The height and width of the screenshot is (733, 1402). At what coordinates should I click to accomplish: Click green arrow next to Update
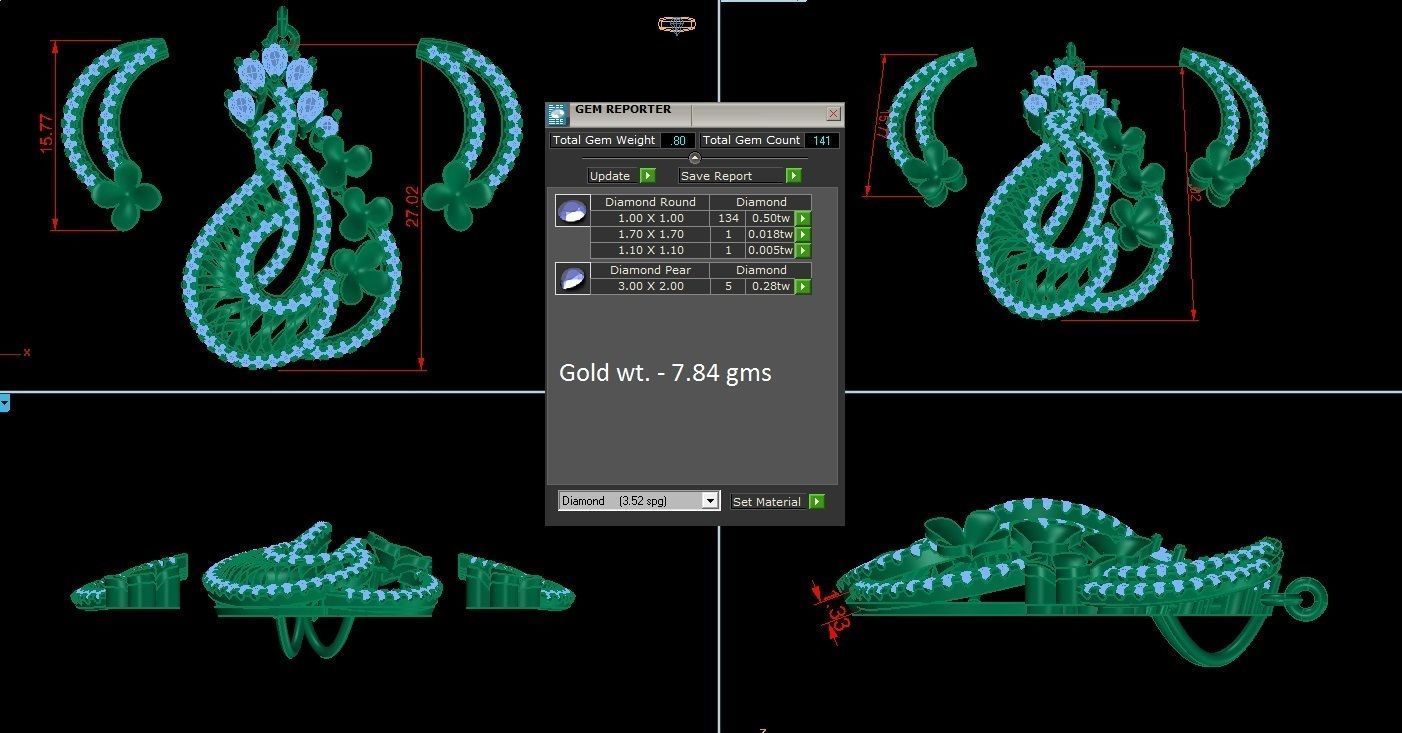[x=647, y=176]
